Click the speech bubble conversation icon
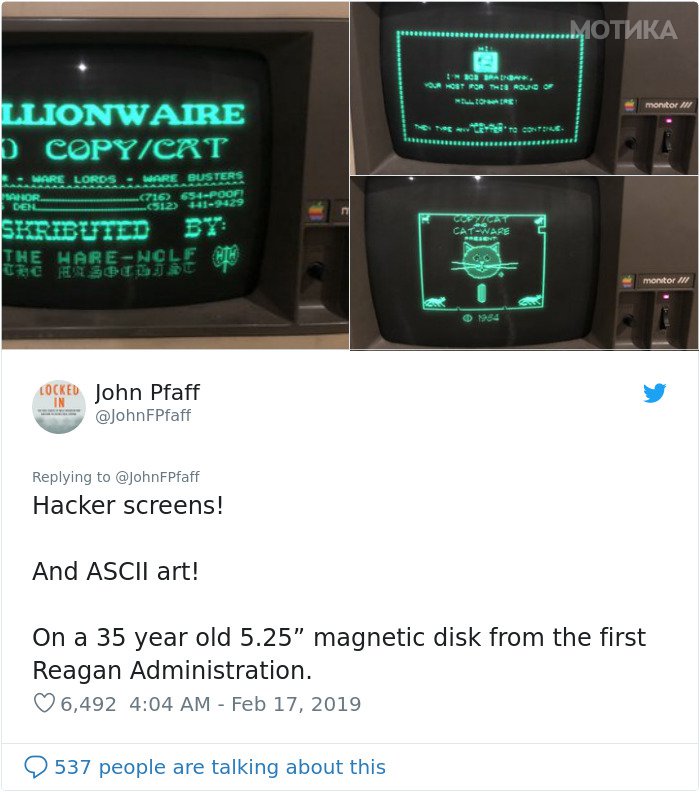 coord(36,767)
